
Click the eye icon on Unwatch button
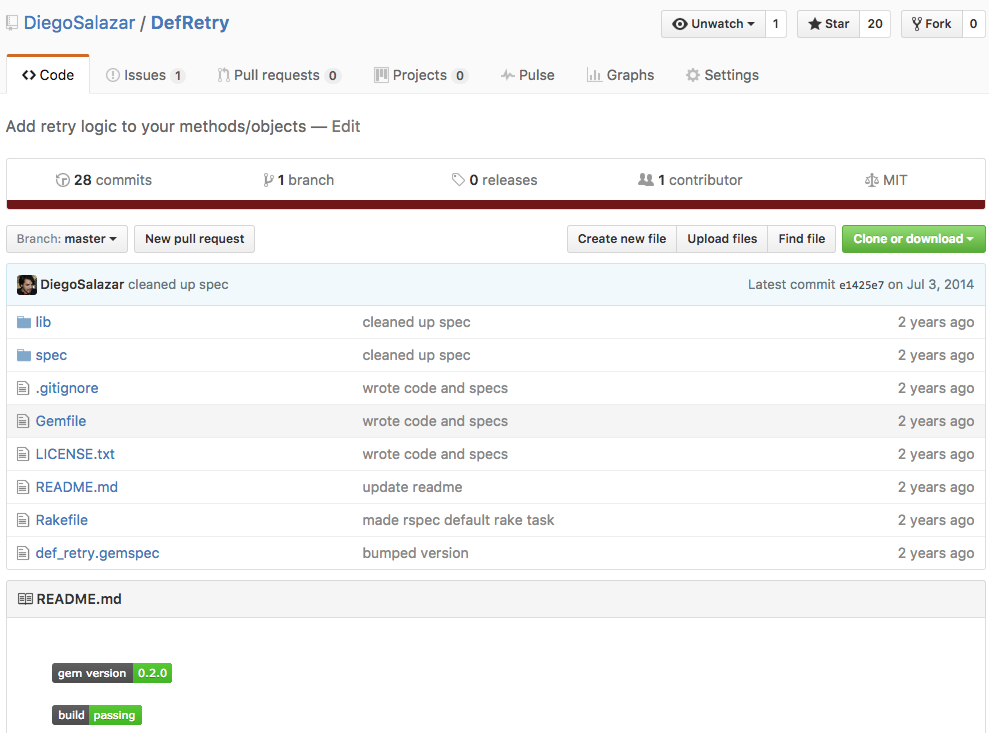[x=679, y=24]
